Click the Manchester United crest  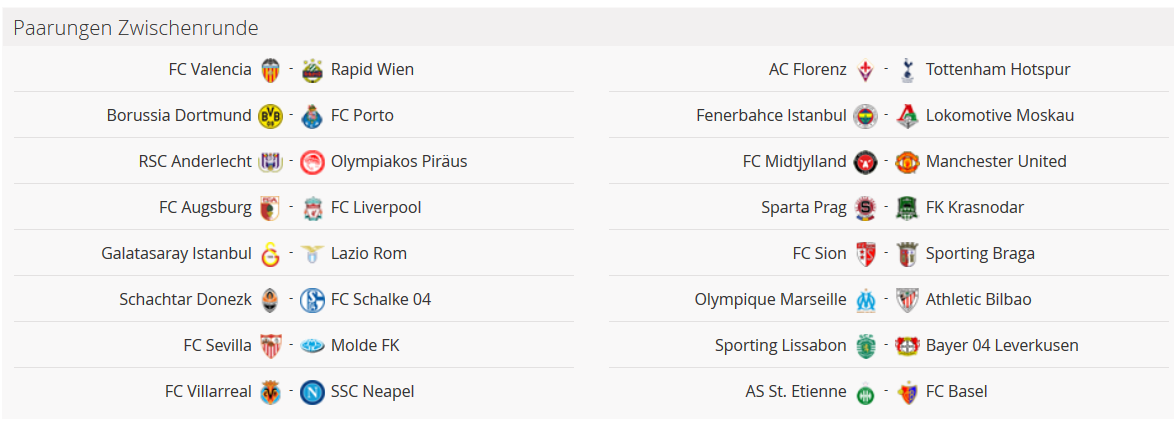tap(907, 162)
